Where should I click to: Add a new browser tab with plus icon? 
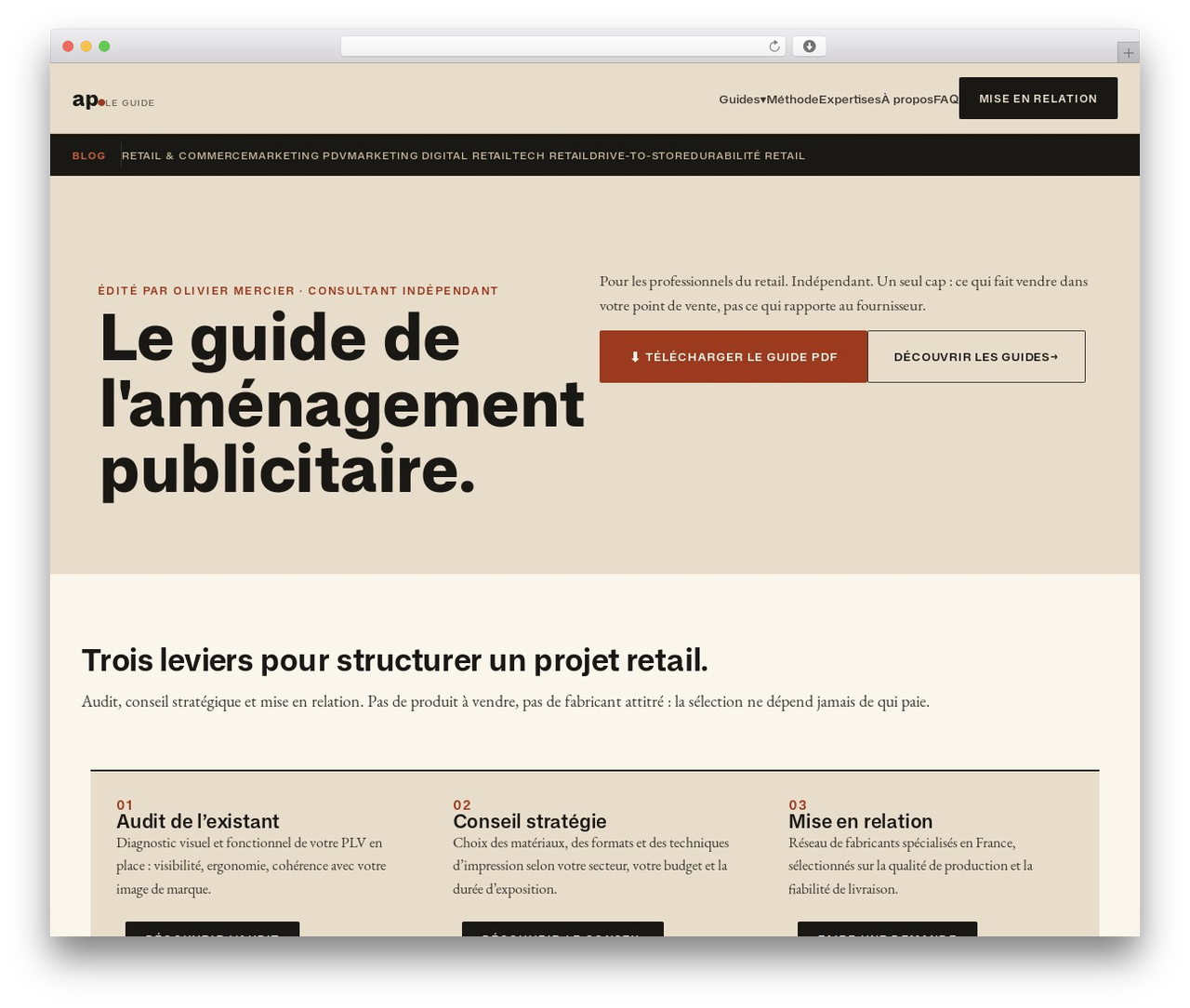pyautogui.click(x=1128, y=53)
